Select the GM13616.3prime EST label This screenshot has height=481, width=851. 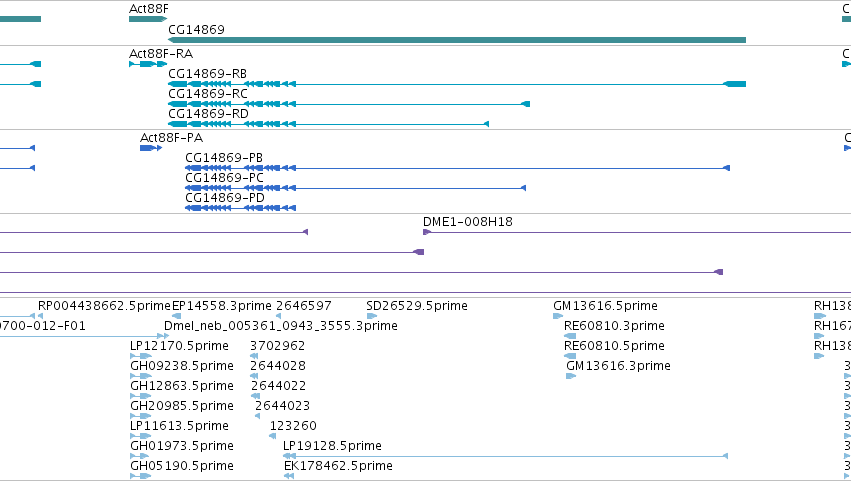coord(619,366)
